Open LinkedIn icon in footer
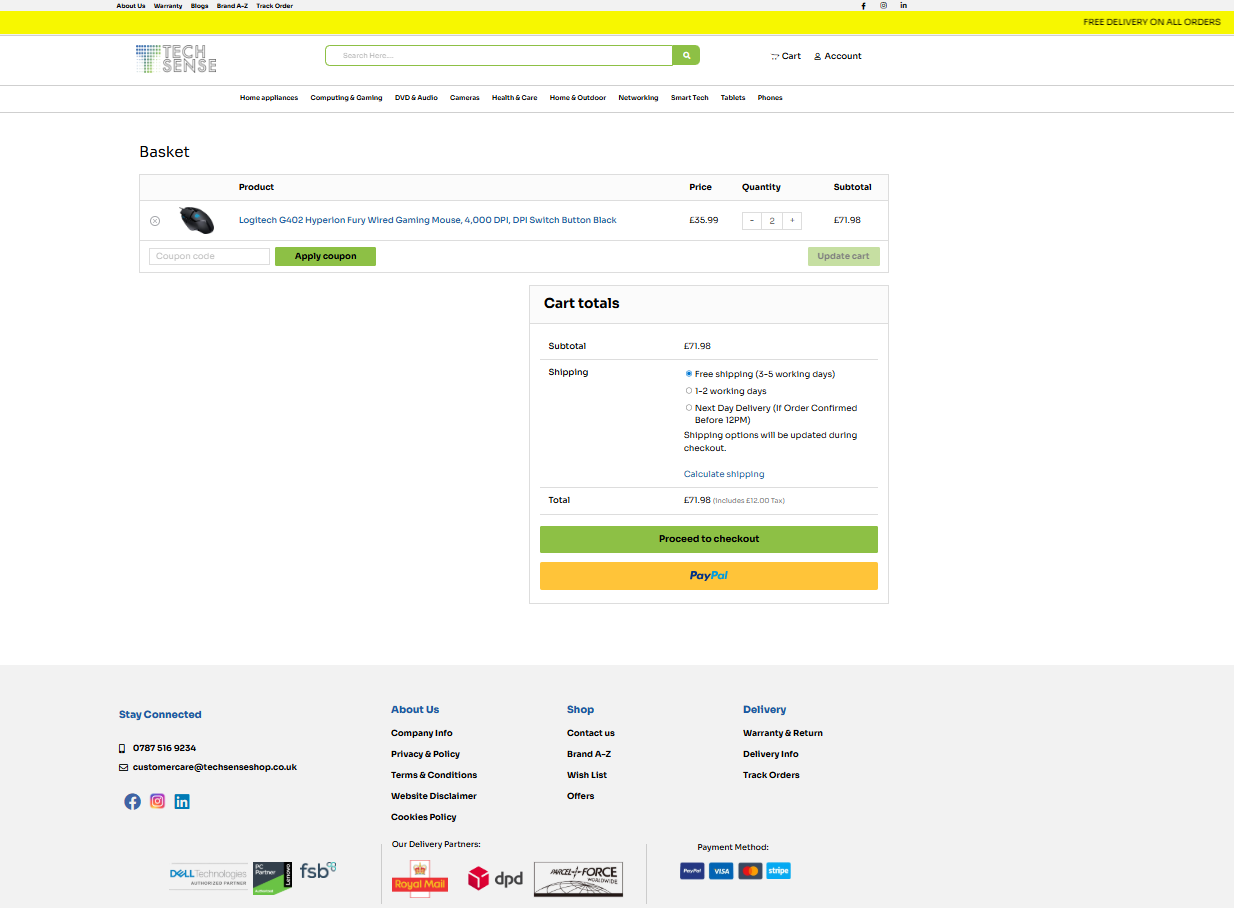 point(182,801)
